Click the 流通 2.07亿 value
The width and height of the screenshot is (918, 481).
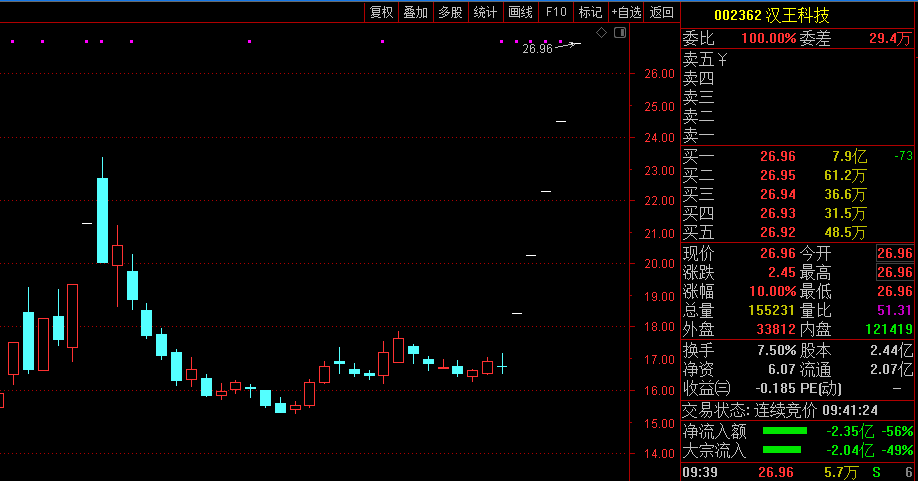pos(891,369)
